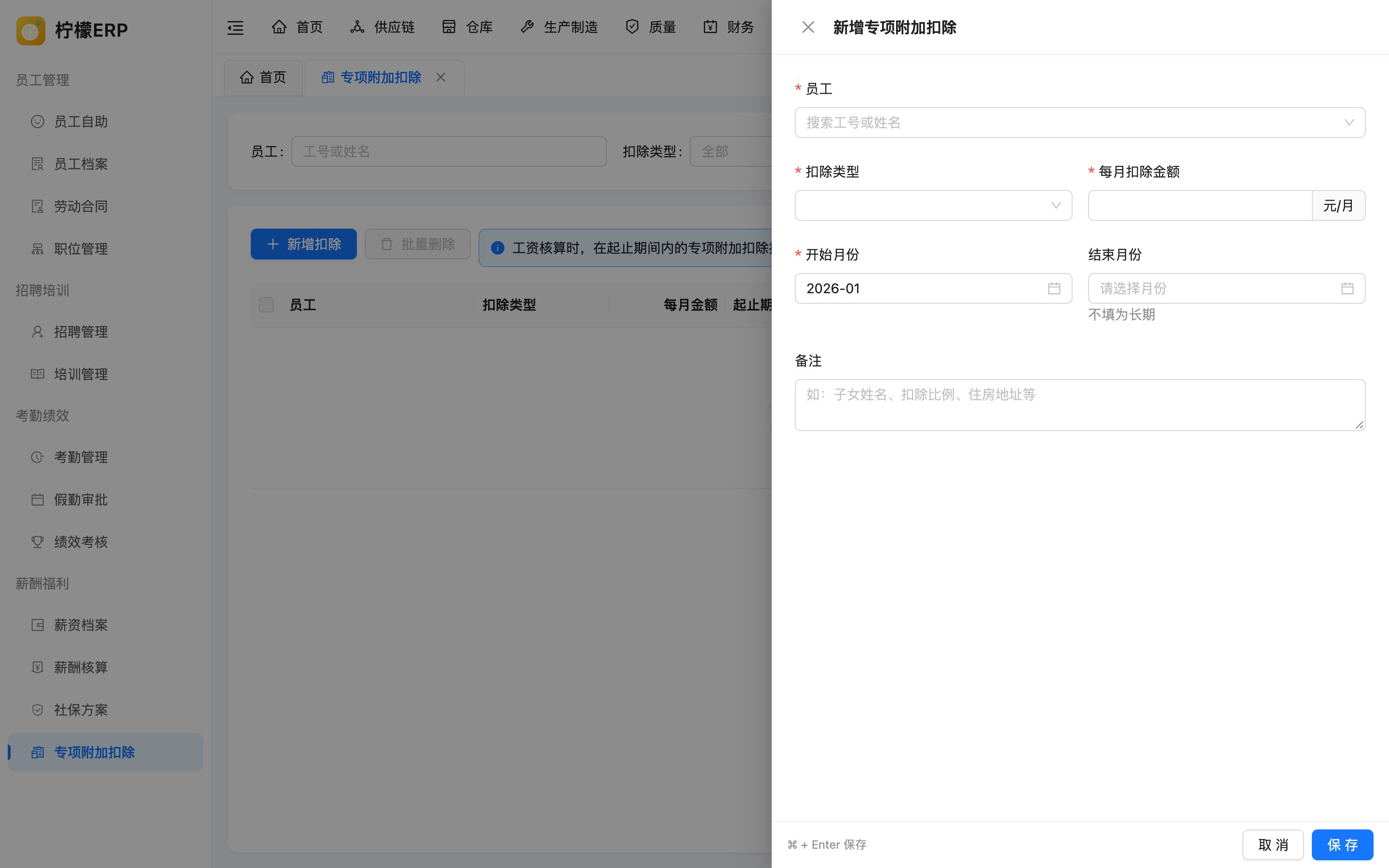Open 供应链 top menu
The image size is (1389, 868).
pyautogui.click(x=382, y=27)
